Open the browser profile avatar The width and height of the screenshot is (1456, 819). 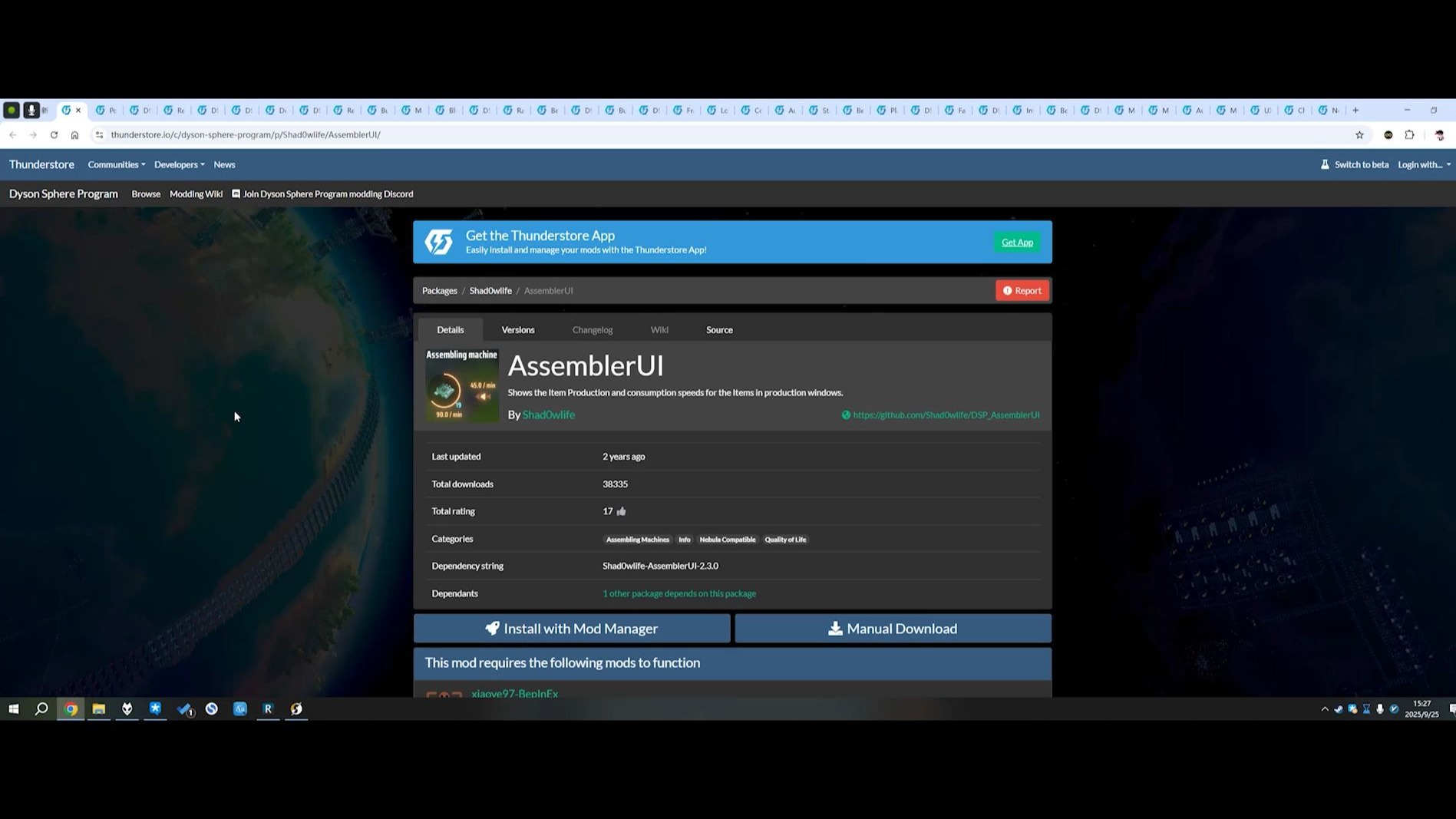[1439, 135]
